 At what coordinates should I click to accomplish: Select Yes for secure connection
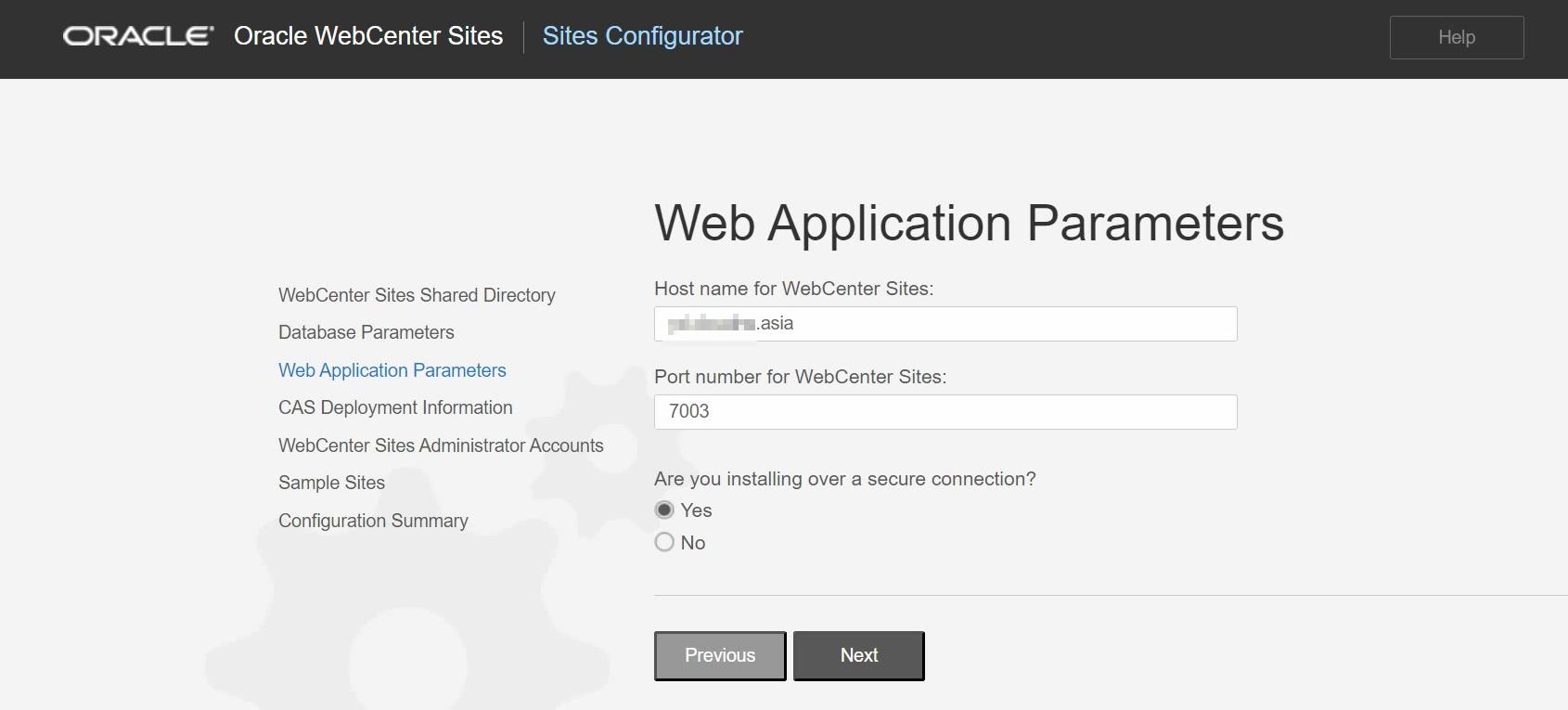click(x=664, y=510)
